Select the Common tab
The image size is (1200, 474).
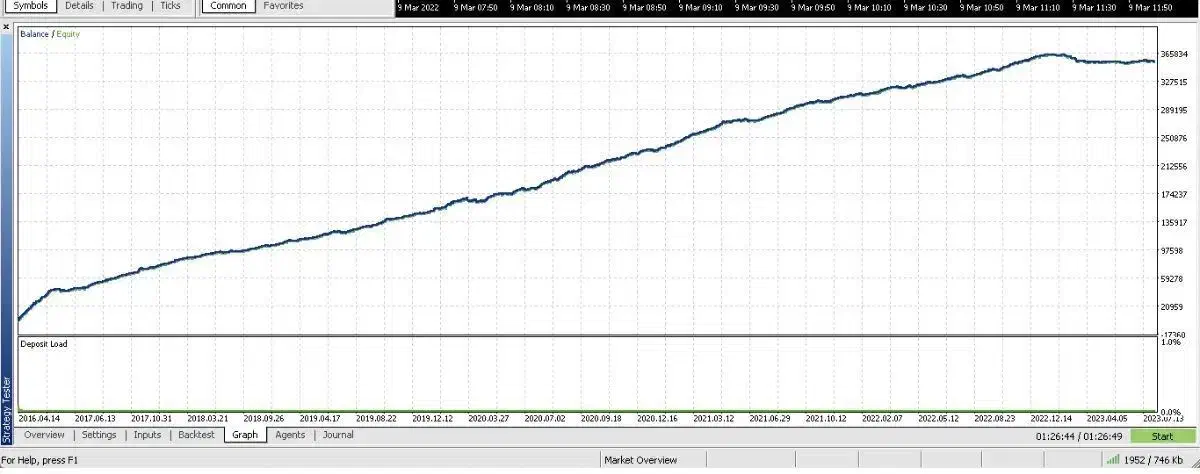pyautogui.click(x=228, y=6)
